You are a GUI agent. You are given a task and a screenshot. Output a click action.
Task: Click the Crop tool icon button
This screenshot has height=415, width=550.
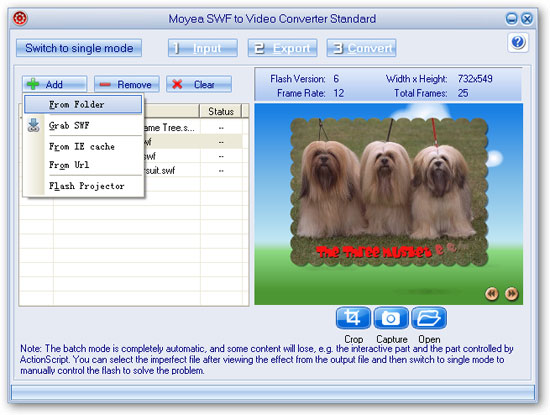point(353,318)
